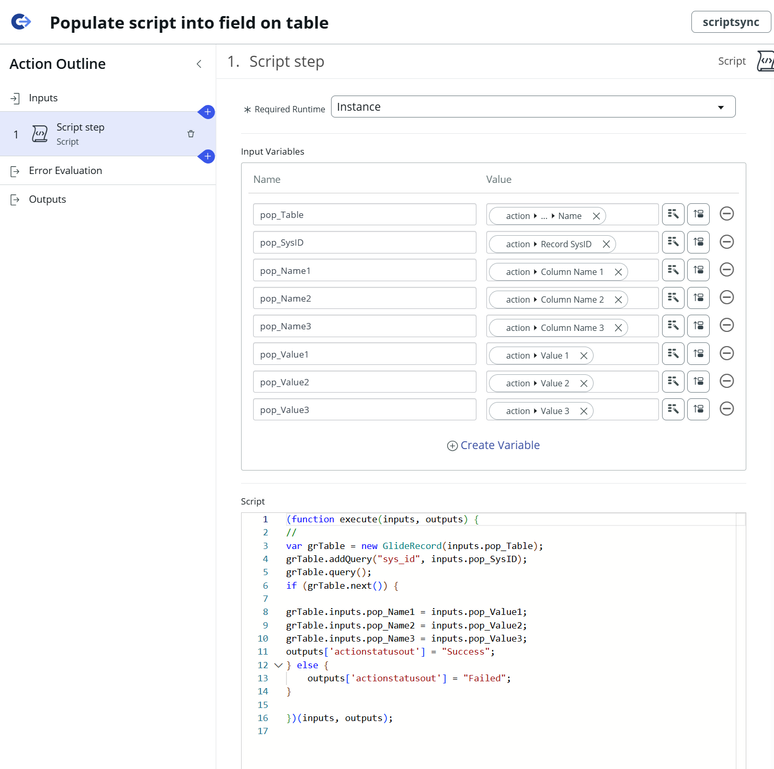The width and height of the screenshot is (774, 769).
Task: Open the Required Runtime dropdown
Action: click(533, 107)
